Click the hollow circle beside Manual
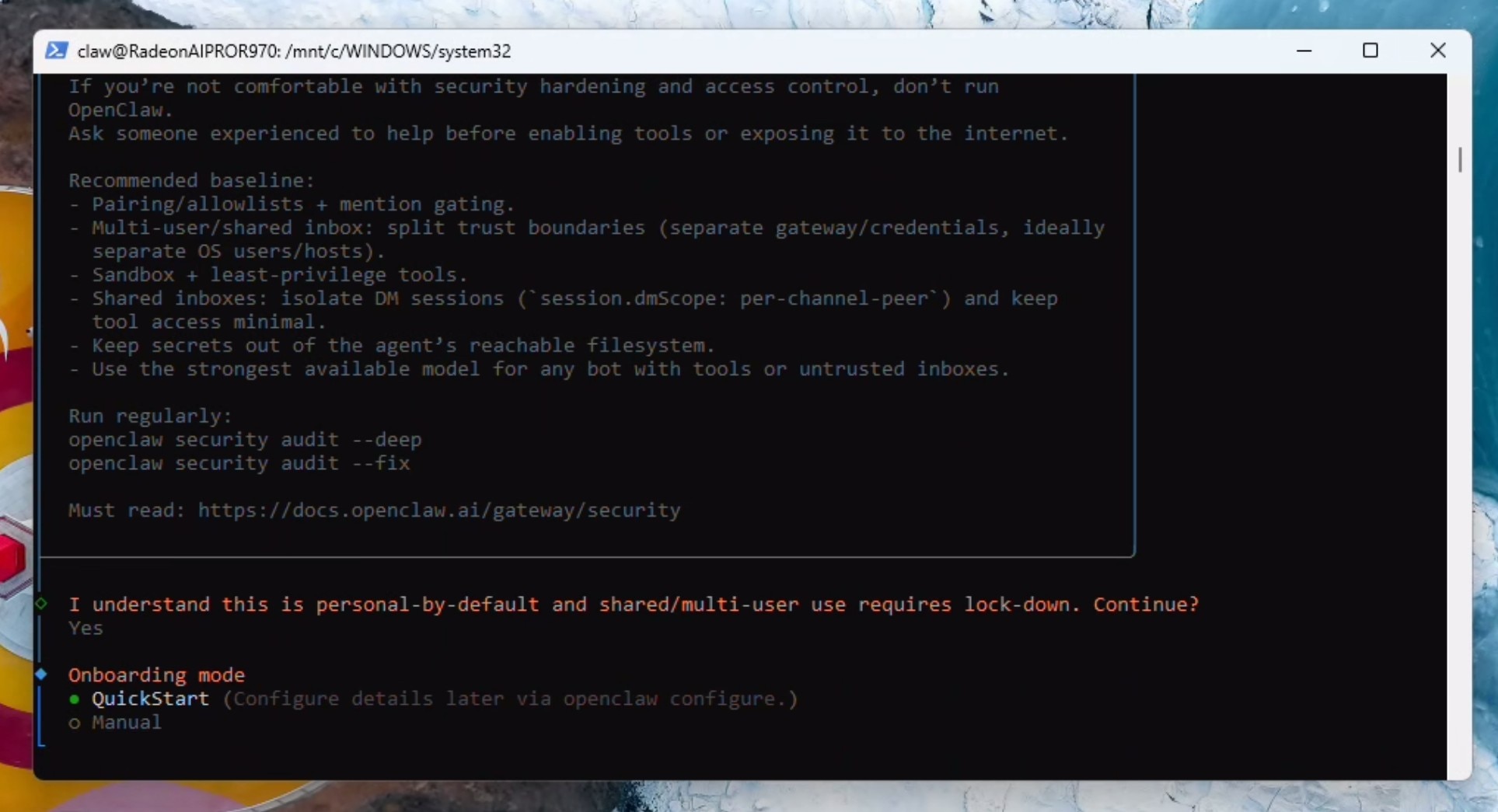Viewport: 1498px width, 812px height. [x=74, y=723]
